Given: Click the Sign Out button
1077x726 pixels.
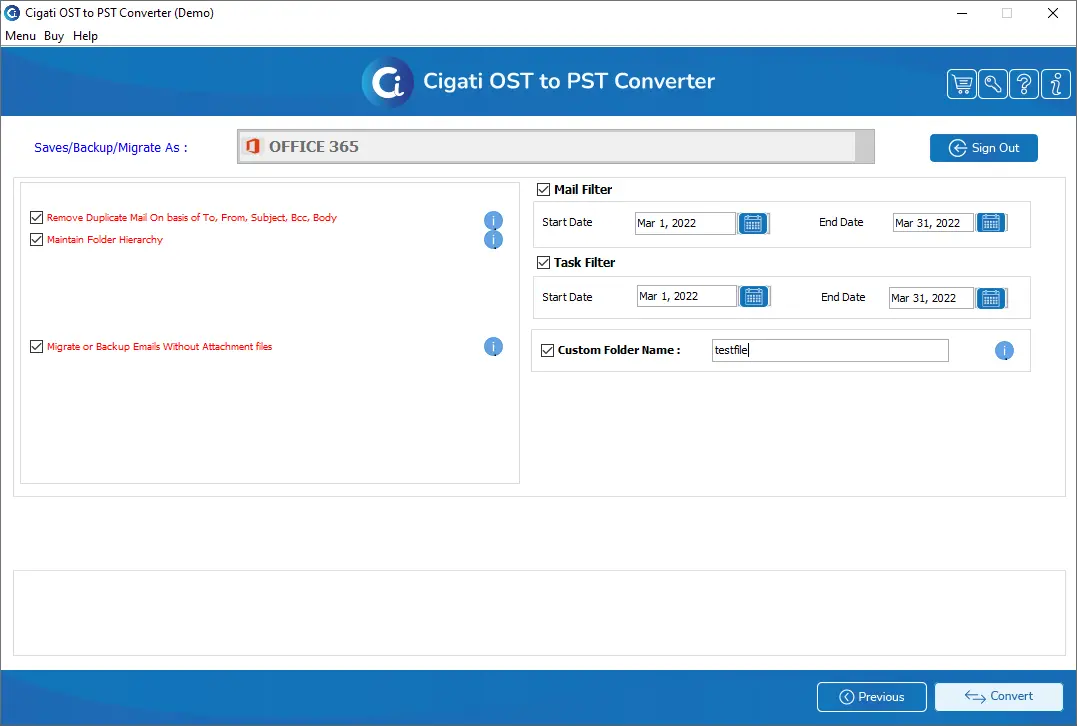Looking at the screenshot, I should click(984, 148).
